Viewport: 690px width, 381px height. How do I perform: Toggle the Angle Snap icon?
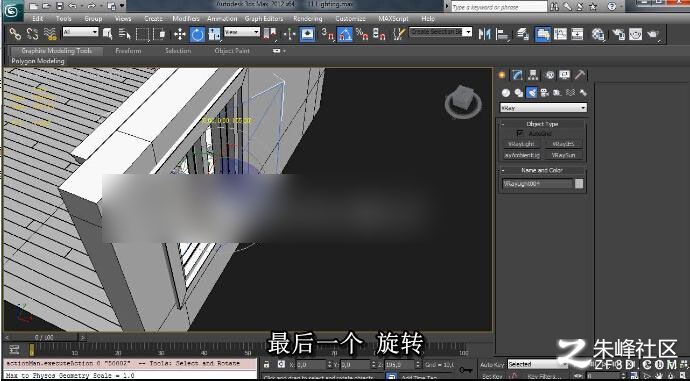[x=345, y=34]
